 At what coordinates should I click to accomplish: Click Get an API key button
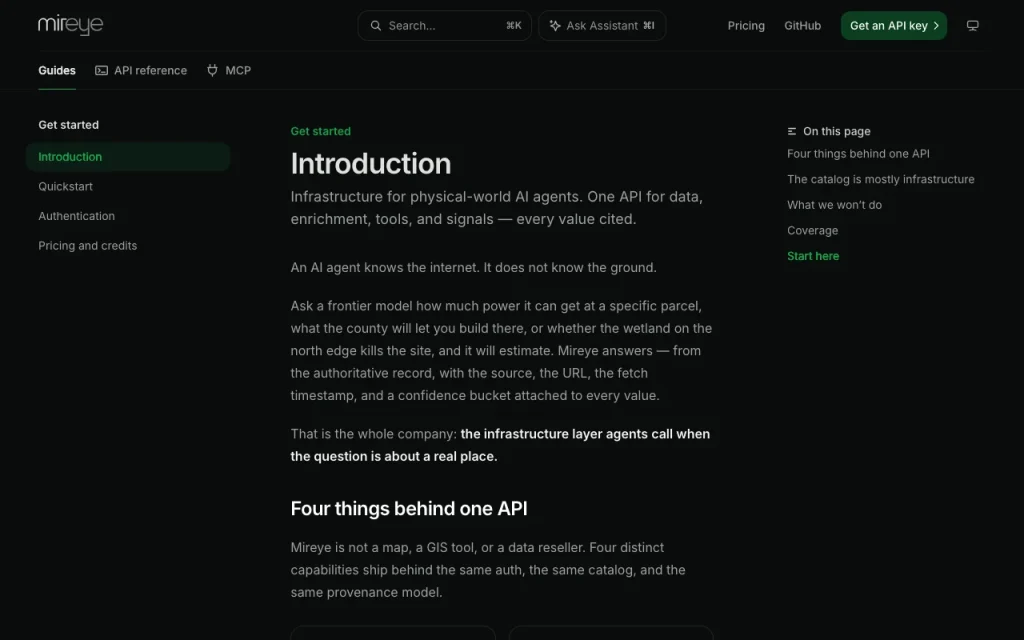[x=893, y=25]
